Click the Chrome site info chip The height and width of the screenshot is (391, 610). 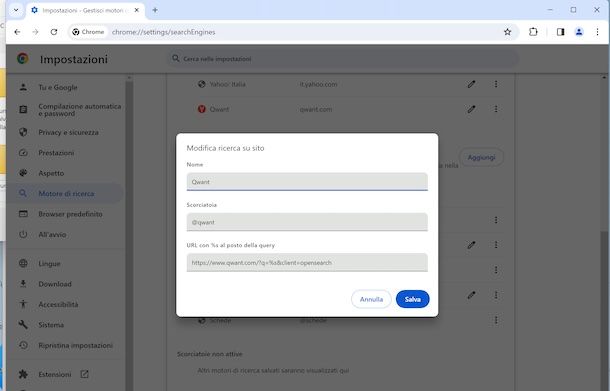click(88, 32)
